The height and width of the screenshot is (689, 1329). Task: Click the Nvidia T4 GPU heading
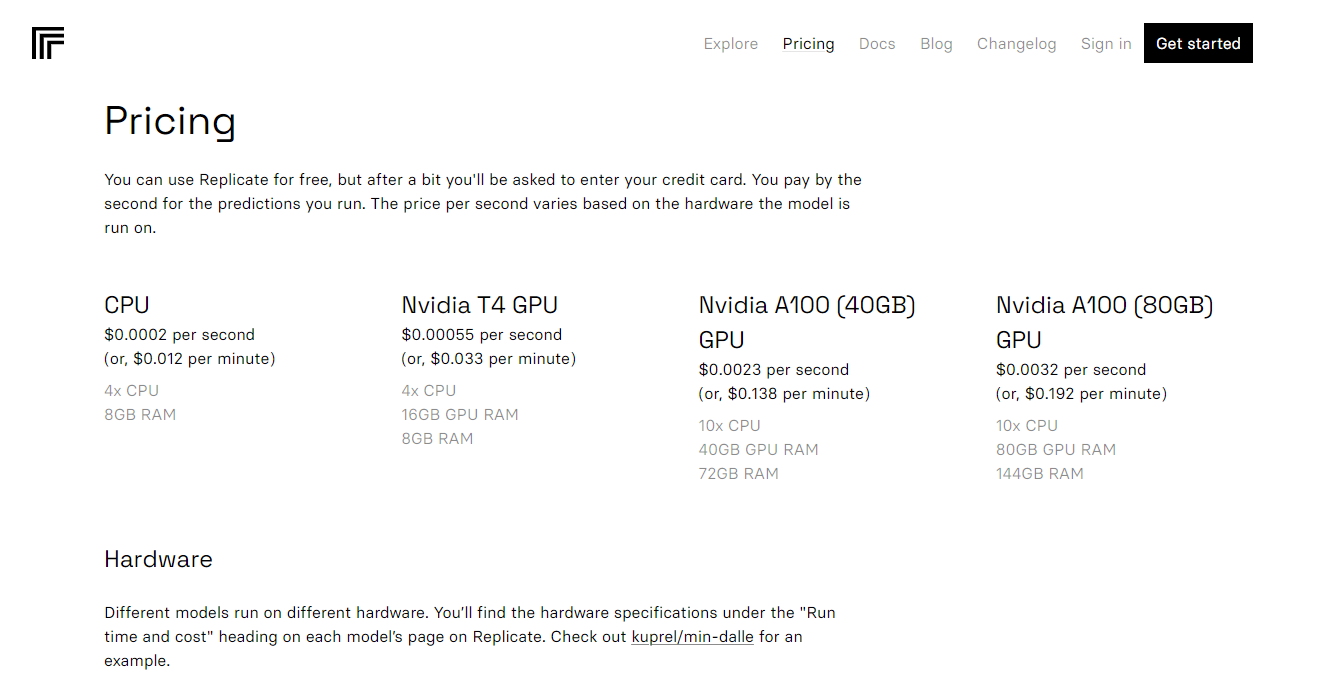(x=480, y=305)
